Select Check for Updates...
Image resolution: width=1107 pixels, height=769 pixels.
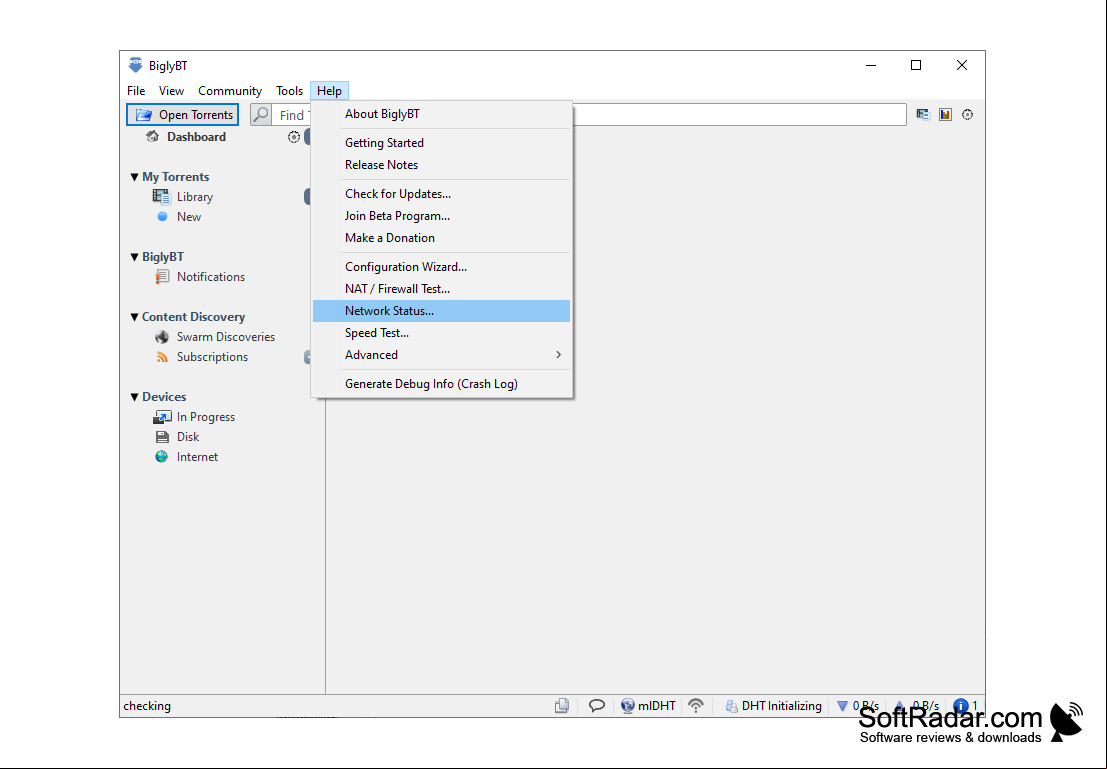pos(441,193)
